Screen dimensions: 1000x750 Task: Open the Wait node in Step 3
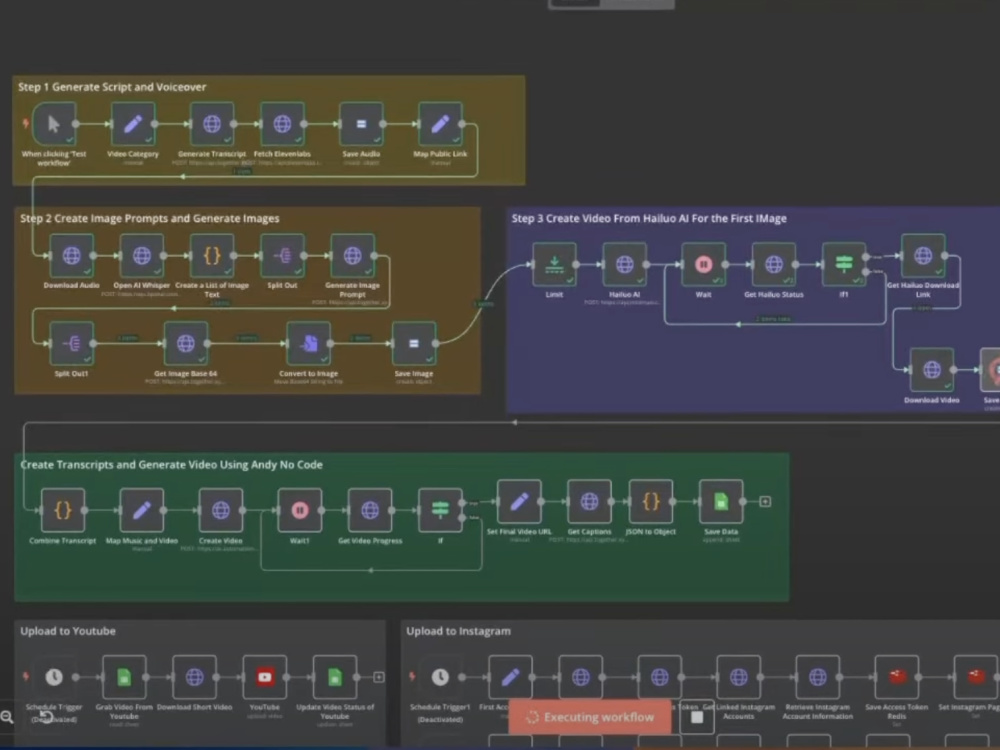(x=703, y=264)
